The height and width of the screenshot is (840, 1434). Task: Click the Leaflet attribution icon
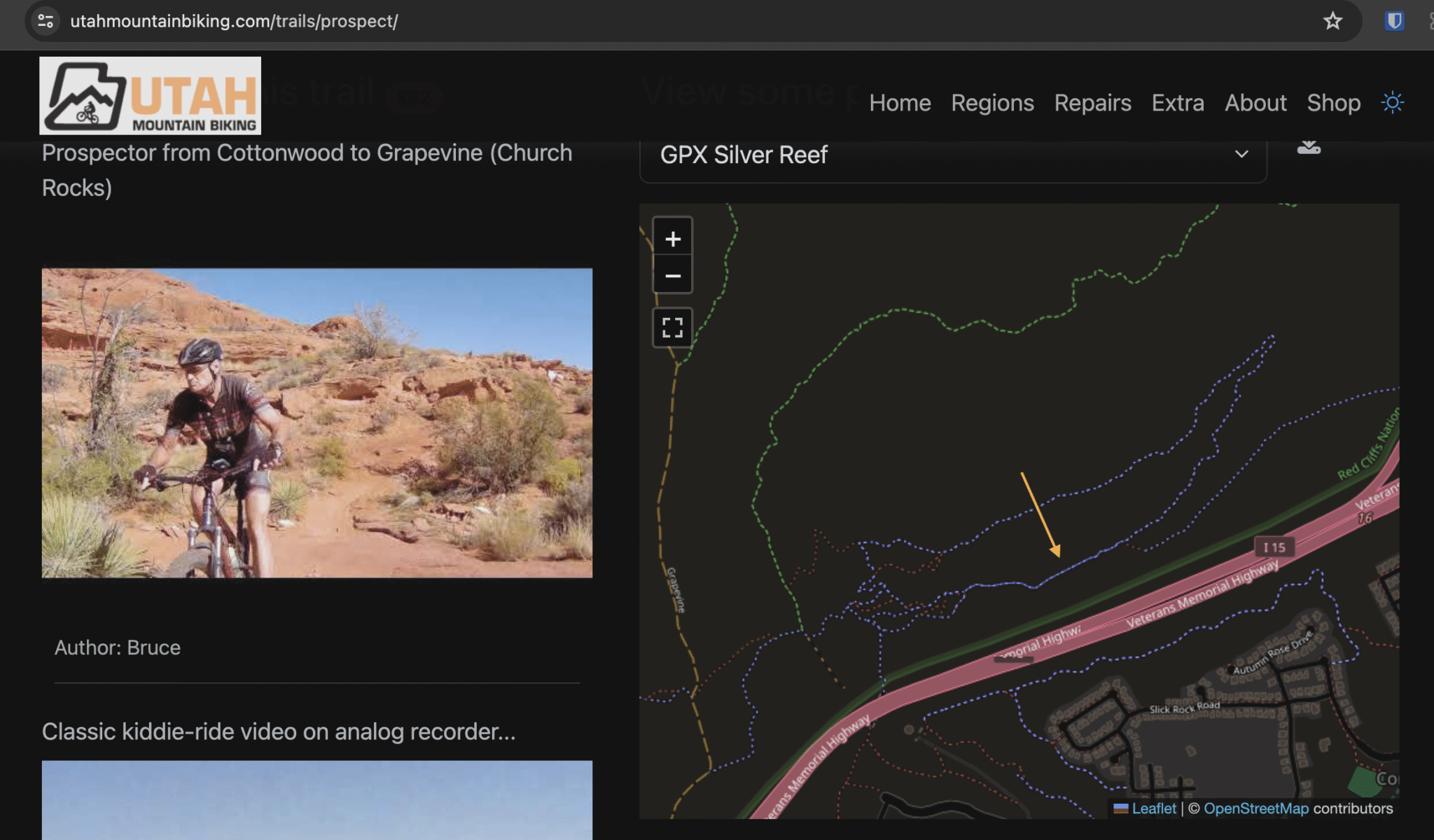tap(1120, 808)
